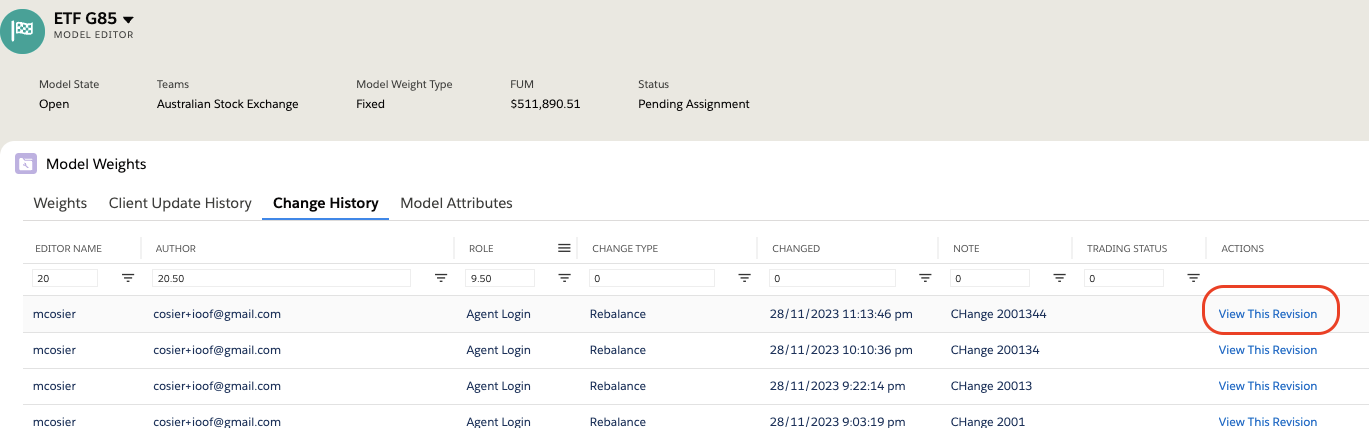Click the ETF G85 model flag icon

click(22, 31)
